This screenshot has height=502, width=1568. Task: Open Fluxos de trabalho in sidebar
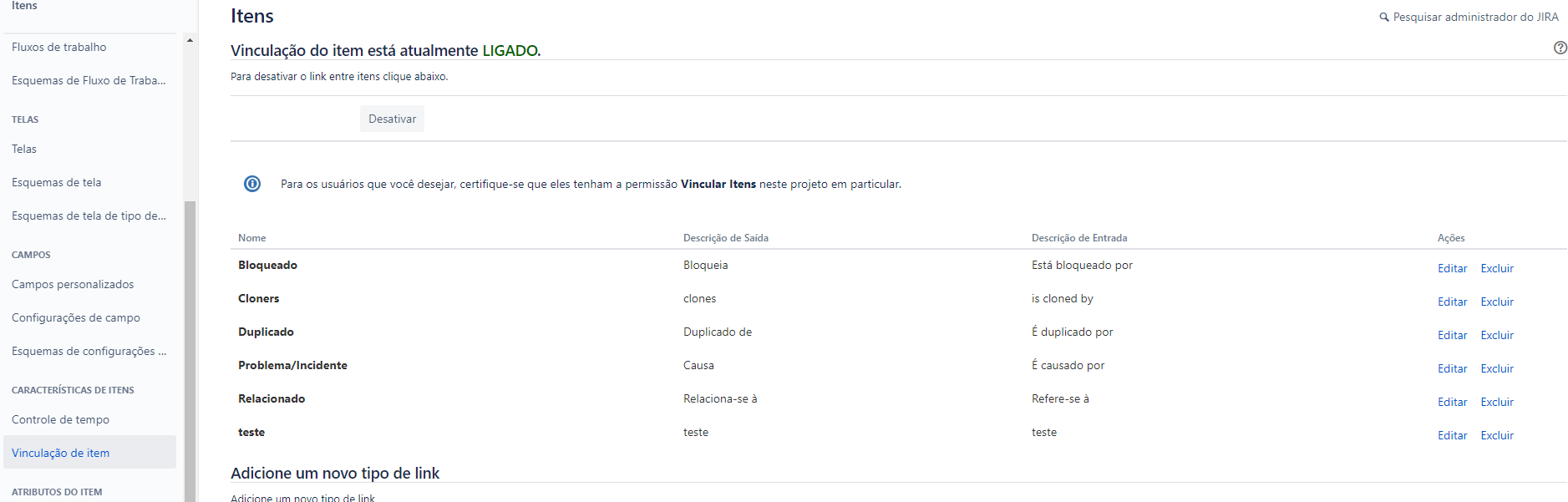[x=59, y=48]
